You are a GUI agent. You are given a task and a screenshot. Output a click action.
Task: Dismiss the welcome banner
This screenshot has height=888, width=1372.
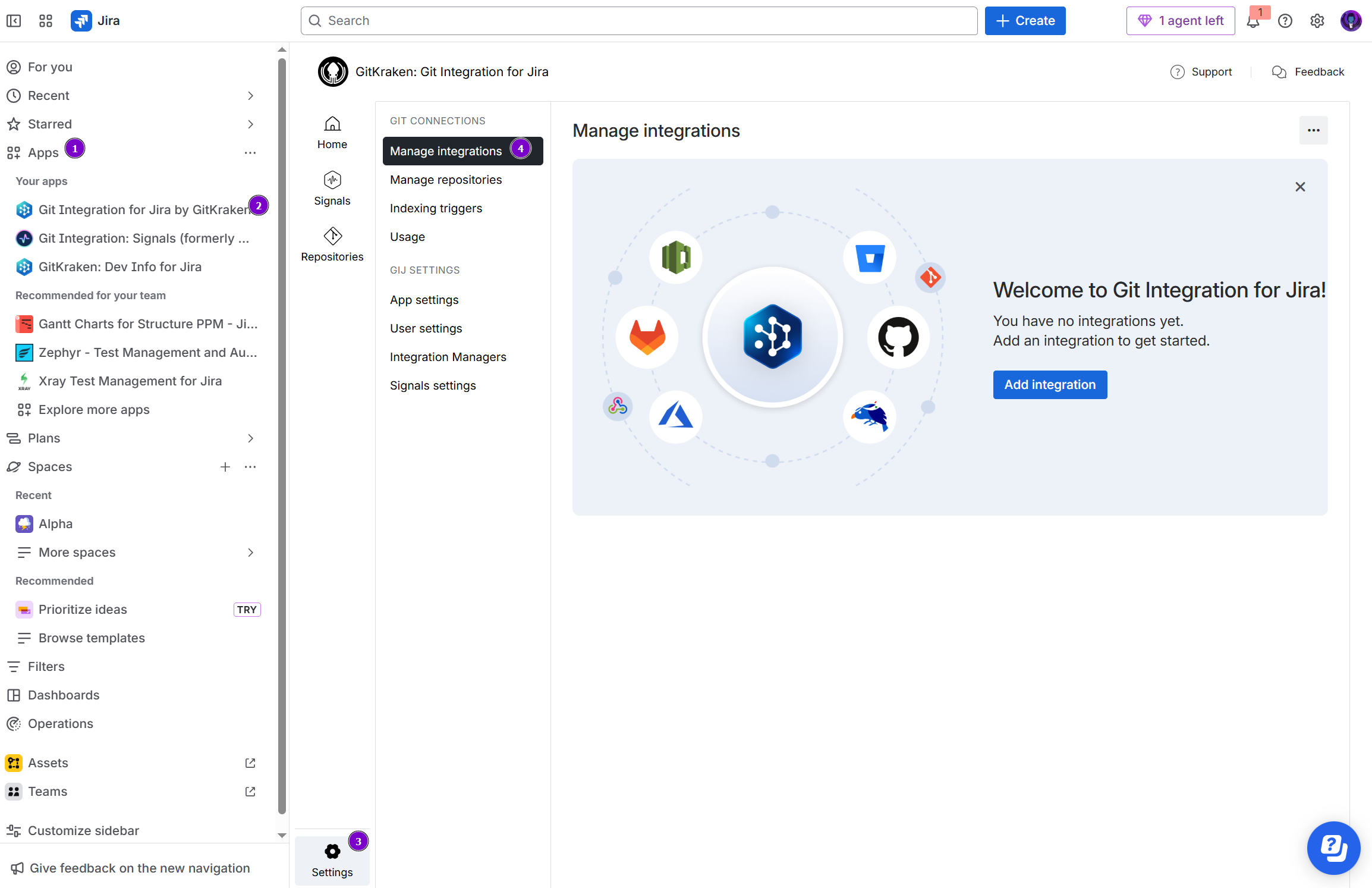tap(1300, 187)
